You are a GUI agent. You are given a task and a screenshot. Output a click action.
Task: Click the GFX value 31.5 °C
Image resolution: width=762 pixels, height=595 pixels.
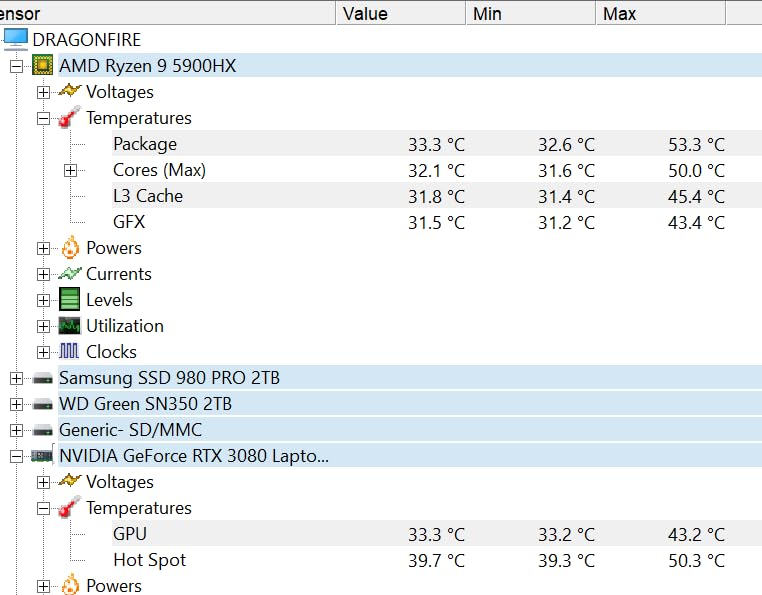click(436, 223)
